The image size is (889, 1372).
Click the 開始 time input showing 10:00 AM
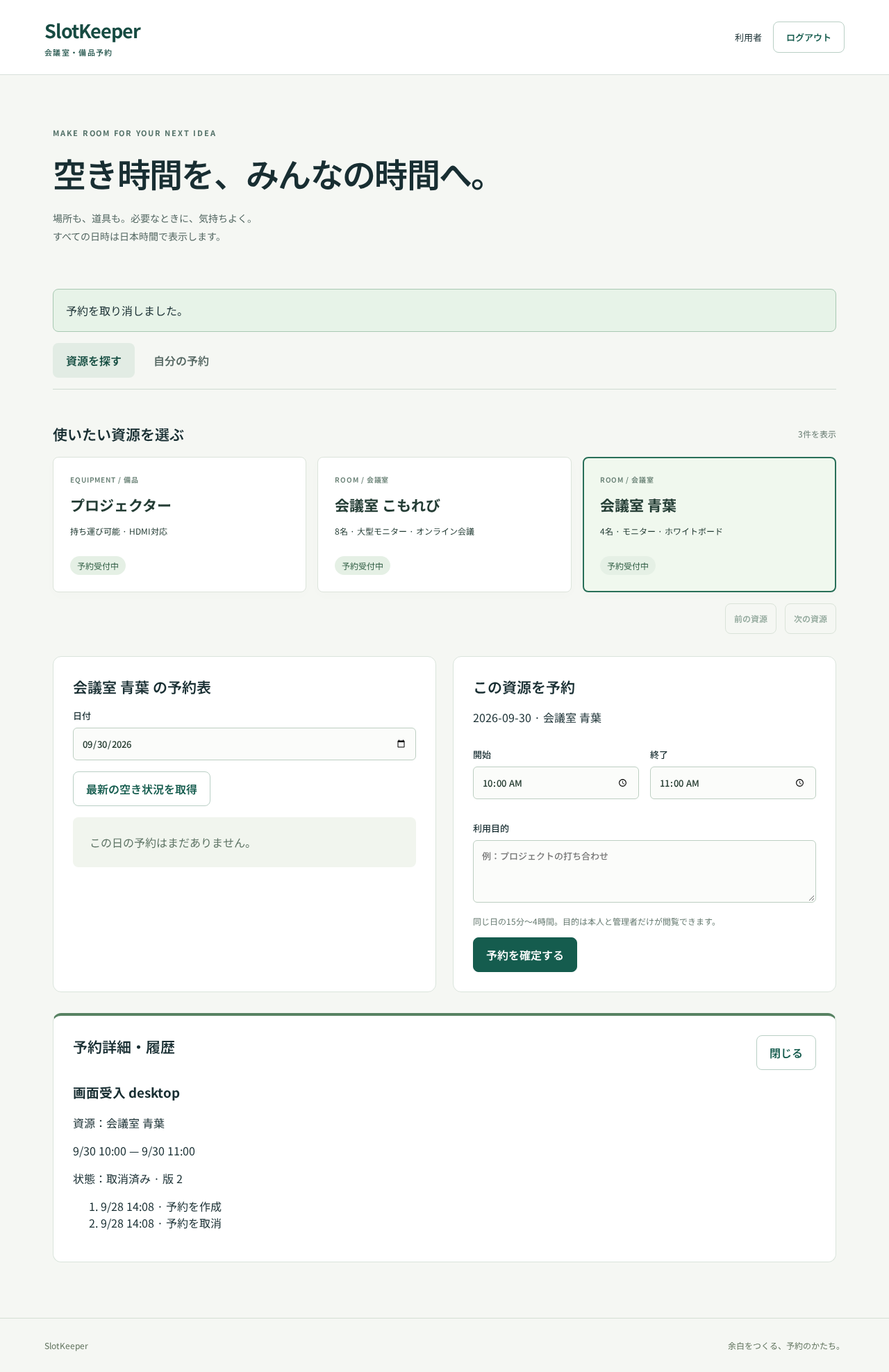tap(556, 783)
